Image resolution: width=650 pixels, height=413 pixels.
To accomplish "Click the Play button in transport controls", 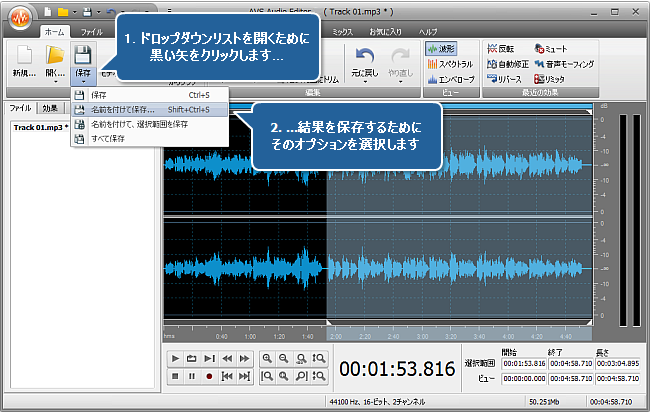I will click(176, 358).
